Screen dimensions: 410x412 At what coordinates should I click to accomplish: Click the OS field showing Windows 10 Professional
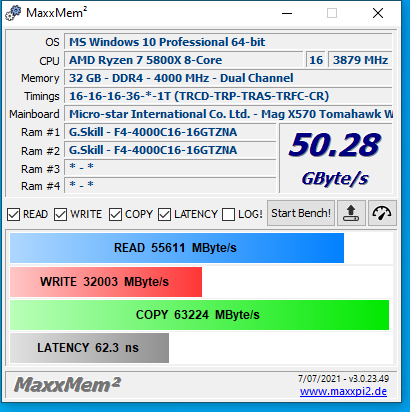point(228,42)
